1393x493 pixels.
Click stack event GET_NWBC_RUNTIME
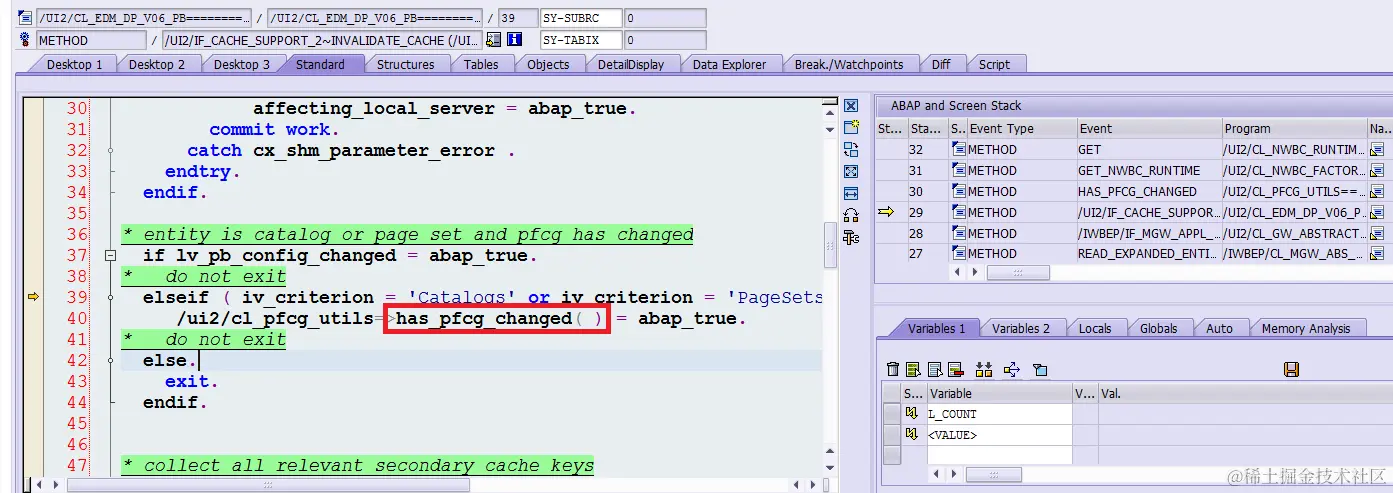point(1139,171)
